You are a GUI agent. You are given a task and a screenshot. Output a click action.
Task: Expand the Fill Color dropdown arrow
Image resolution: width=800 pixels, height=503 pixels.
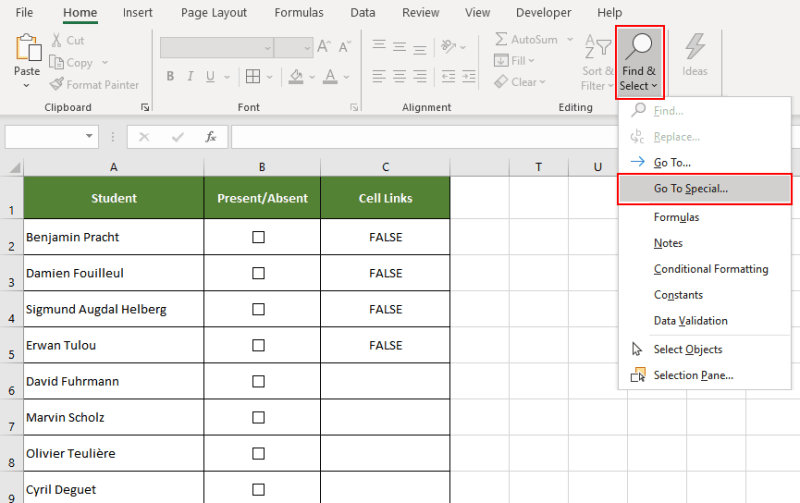pos(312,77)
